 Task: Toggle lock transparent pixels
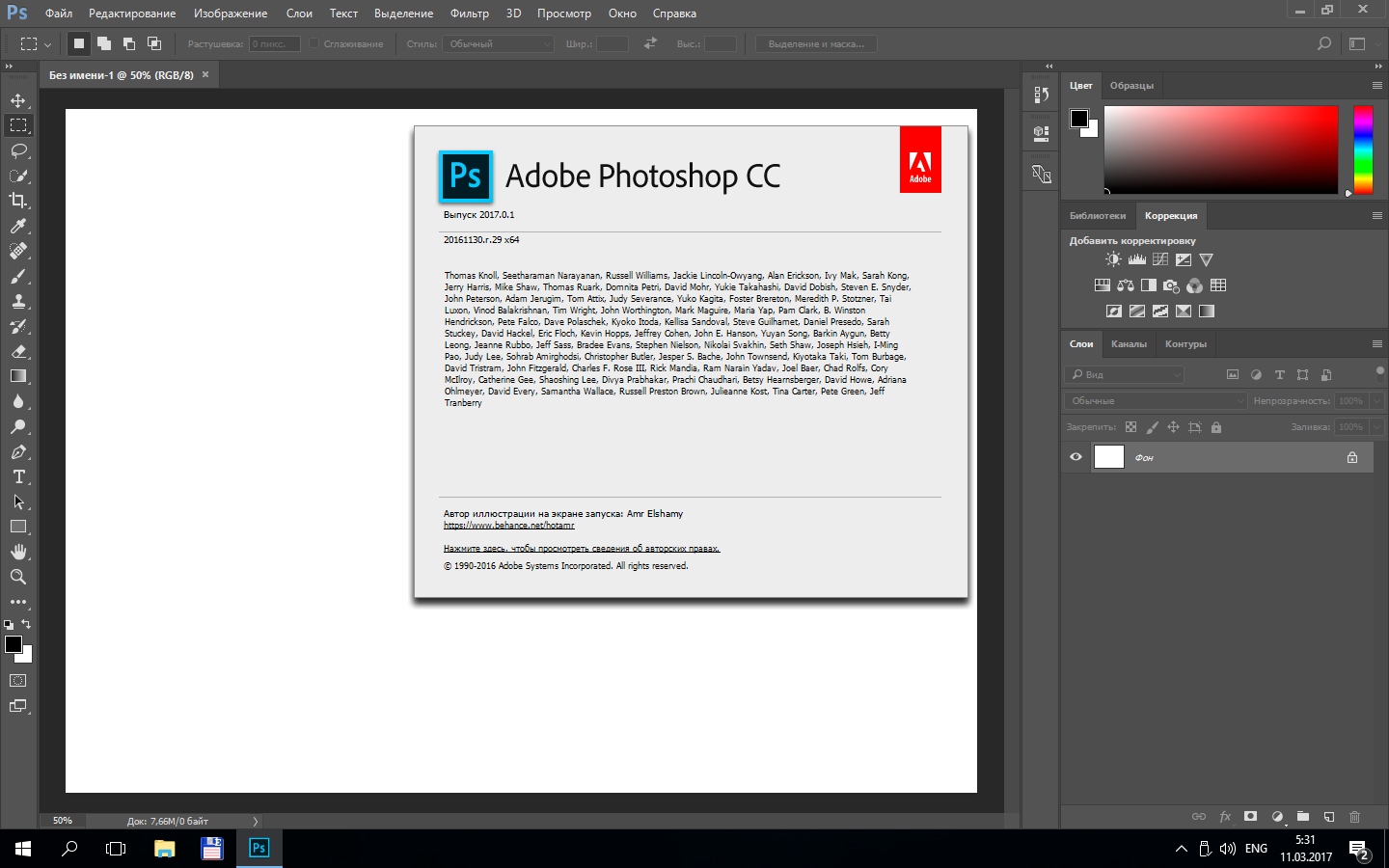pyautogui.click(x=1131, y=427)
